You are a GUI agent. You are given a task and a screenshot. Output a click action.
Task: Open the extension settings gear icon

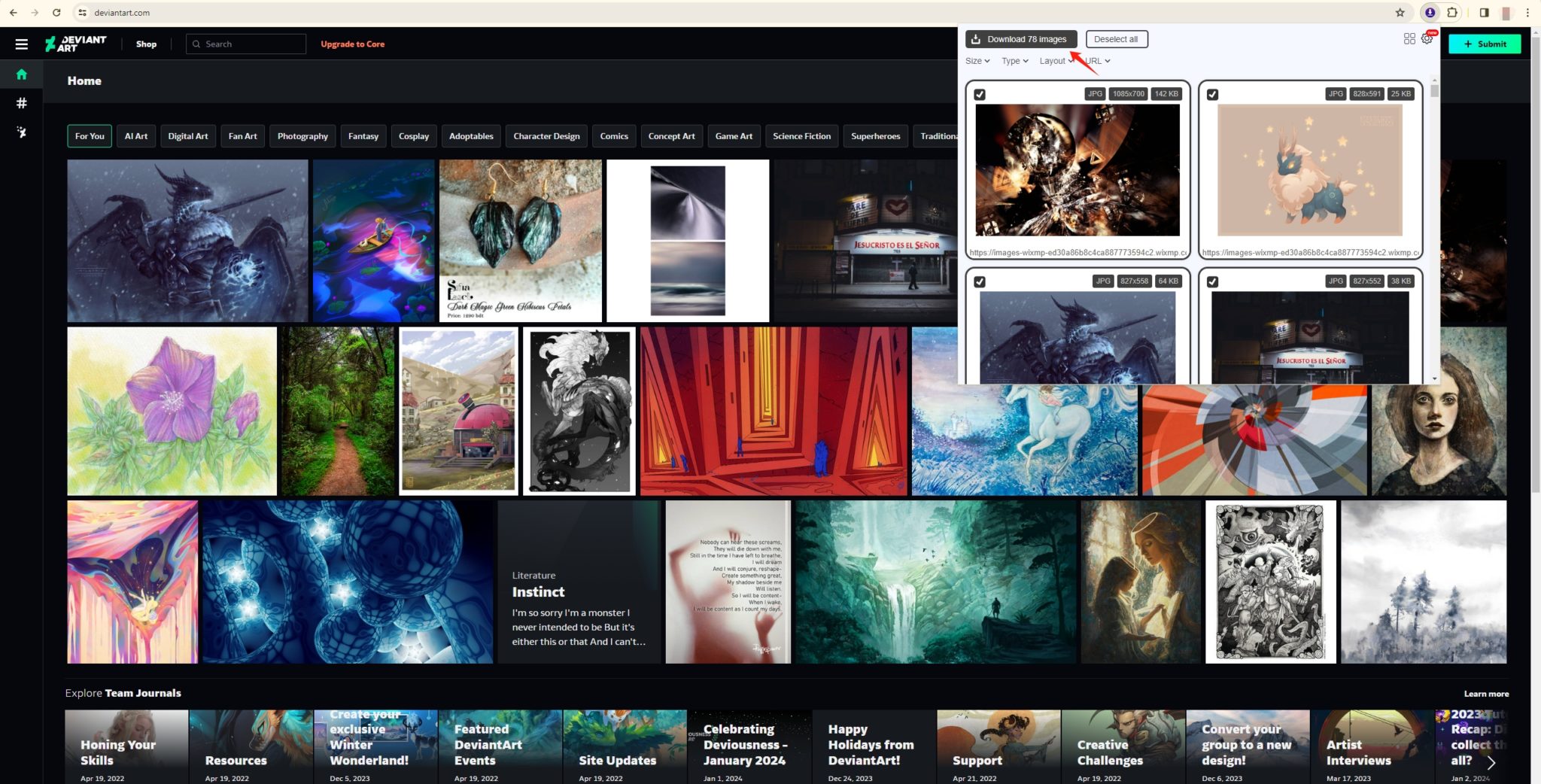(x=1427, y=39)
